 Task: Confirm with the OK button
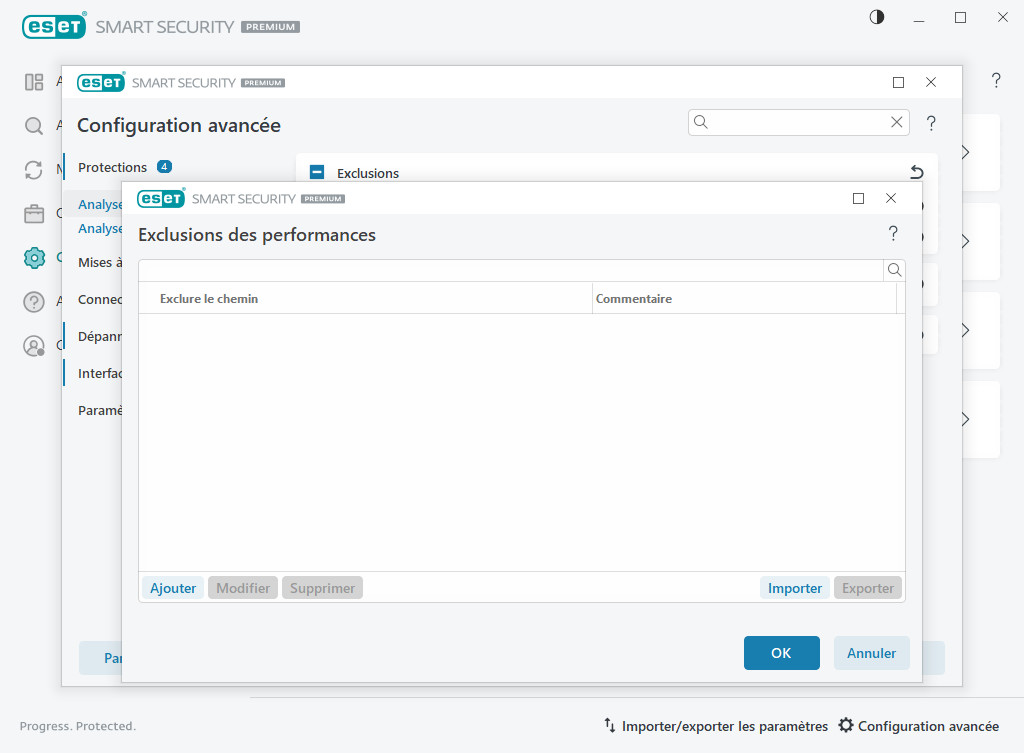(x=781, y=653)
